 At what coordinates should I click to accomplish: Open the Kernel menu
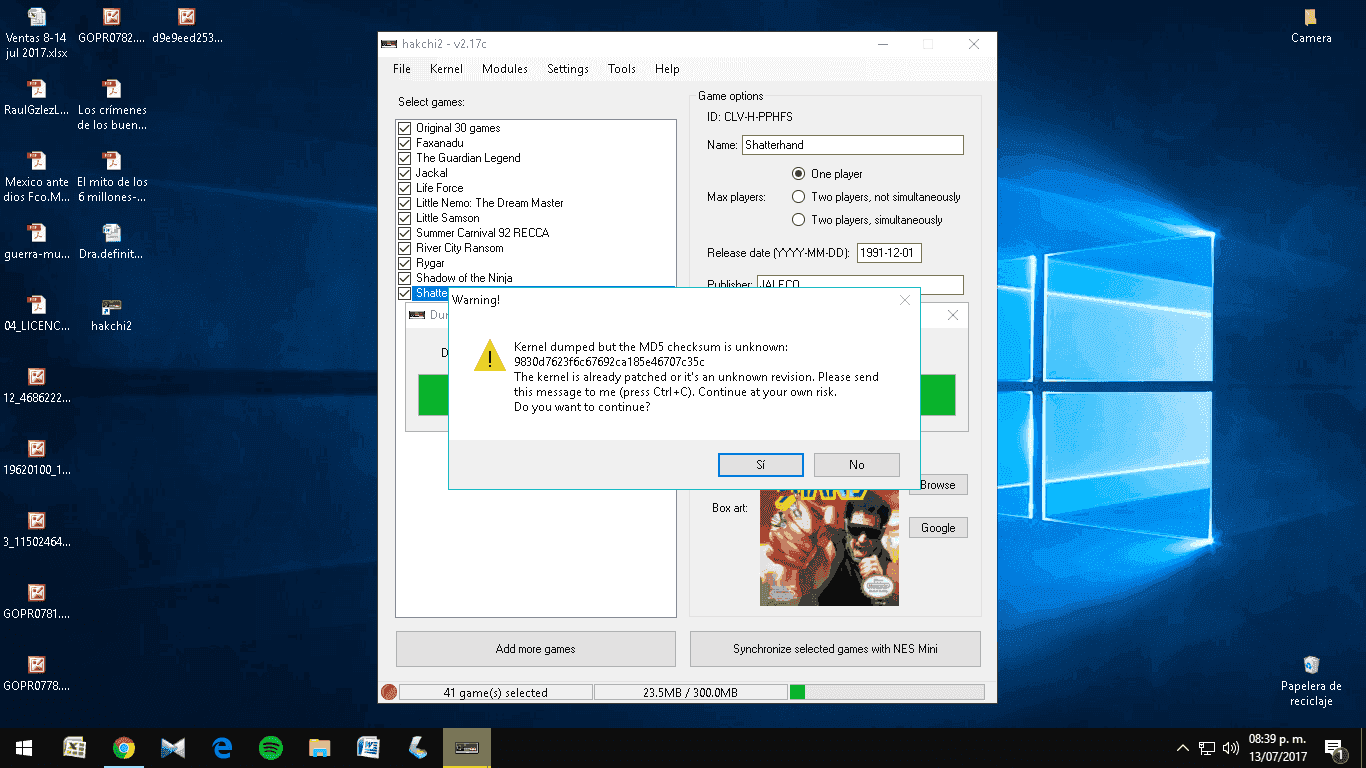[446, 69]
